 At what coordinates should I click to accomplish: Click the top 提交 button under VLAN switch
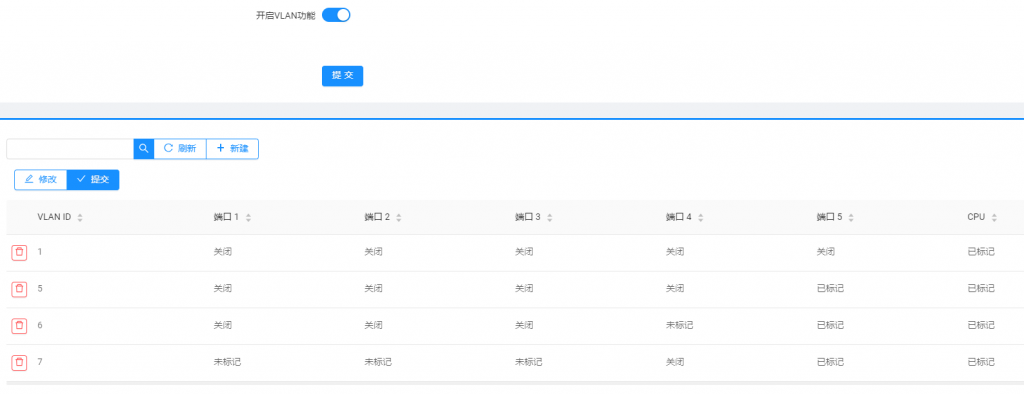coord(342,76)
